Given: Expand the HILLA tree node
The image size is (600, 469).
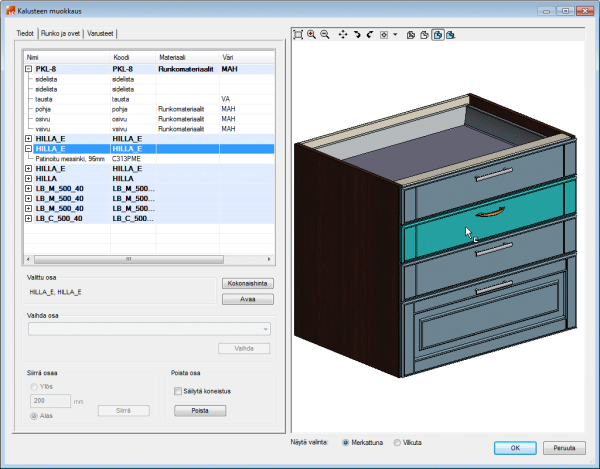Looking at the screenshot, I should (x=27, y=178).
